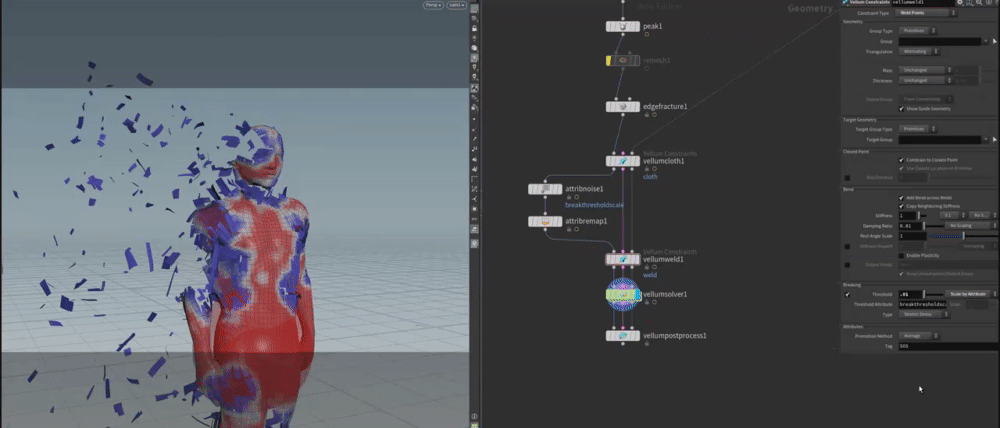The height and width of the screenshot is (428, 1000).
Task: Select the attribnoise1 node icon
Action: 545,189
